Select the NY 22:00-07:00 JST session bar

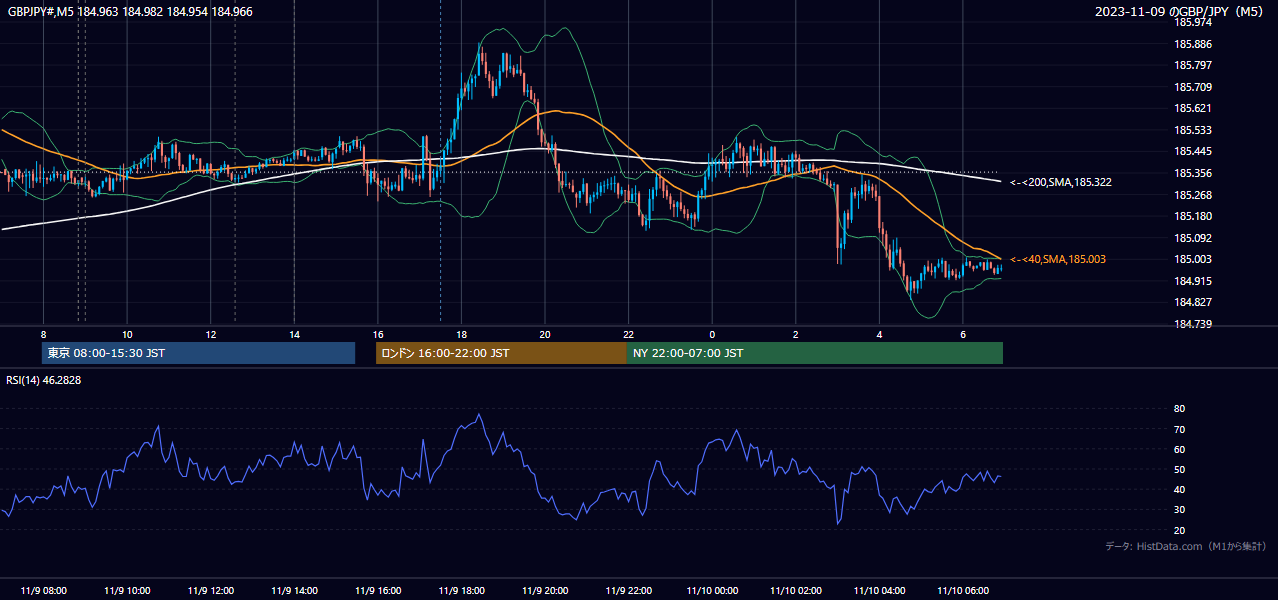pyautogui.click(x=815, y=353)
